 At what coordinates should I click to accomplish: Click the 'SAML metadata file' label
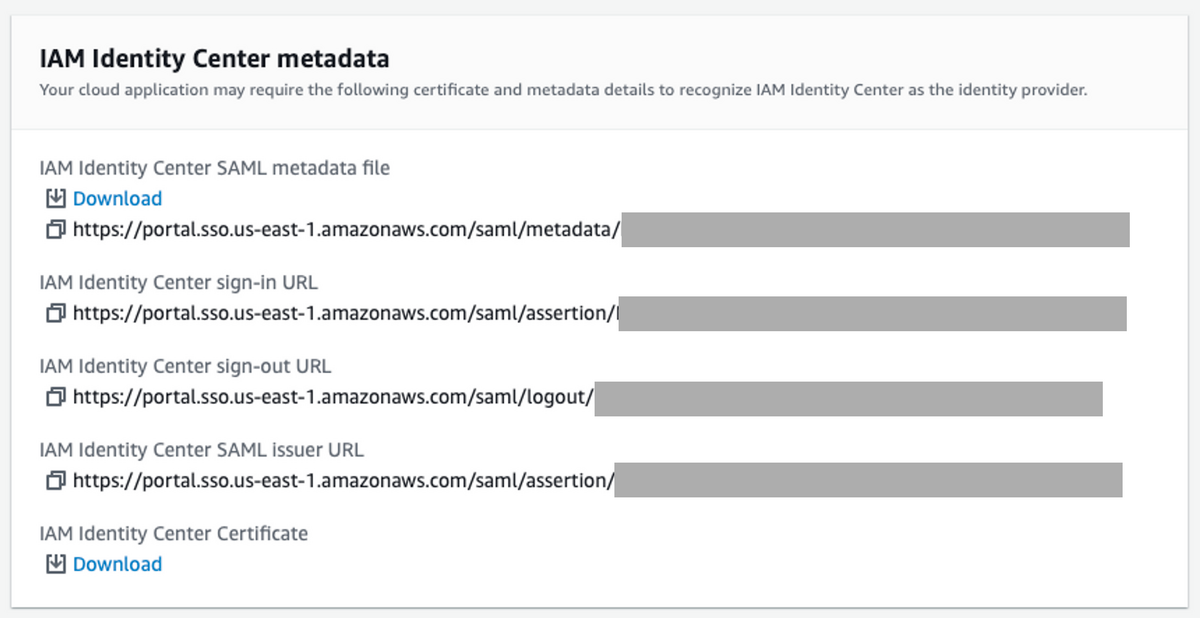coord(214,168)
